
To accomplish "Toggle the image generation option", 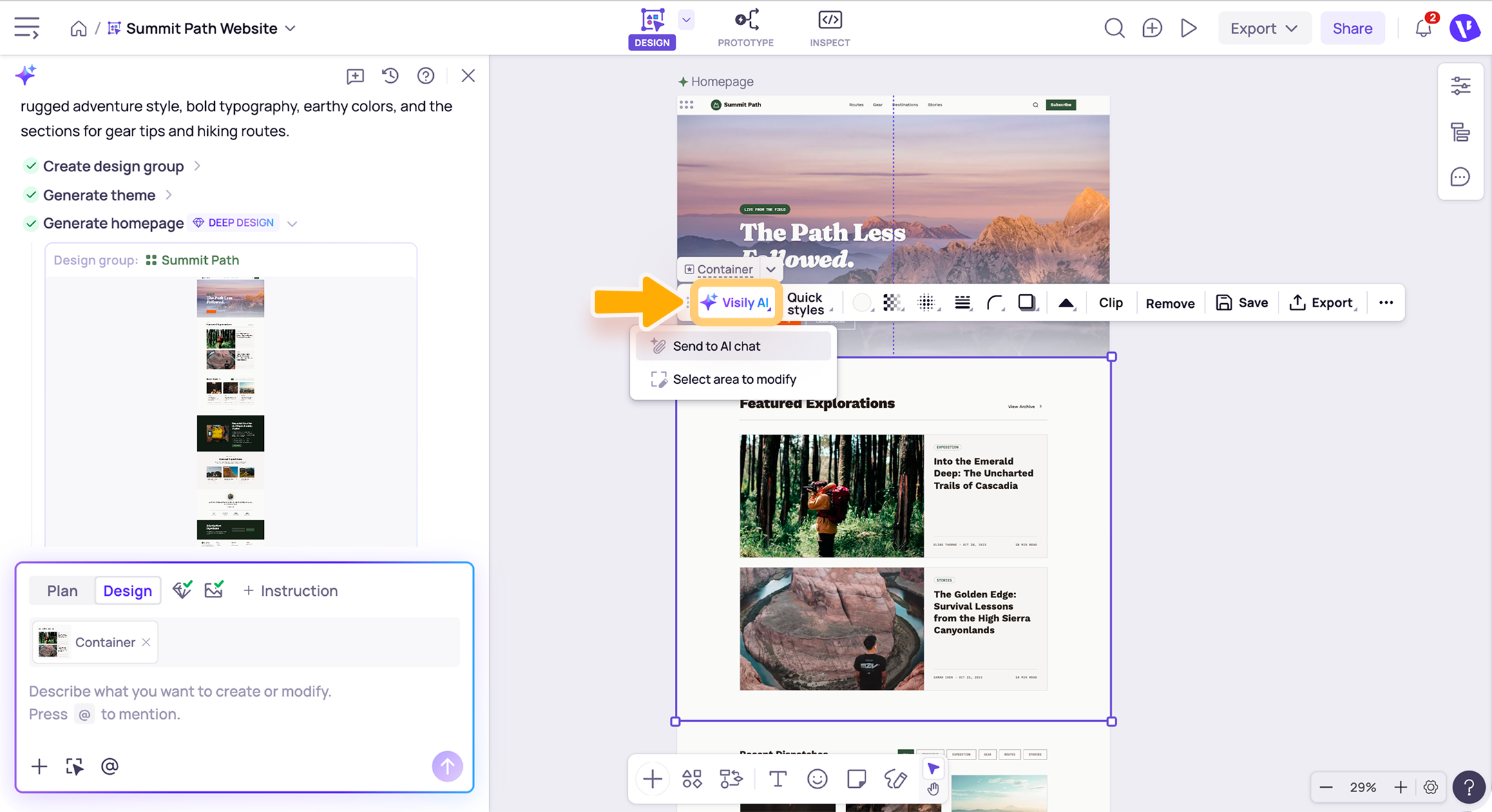I will 214,590.
